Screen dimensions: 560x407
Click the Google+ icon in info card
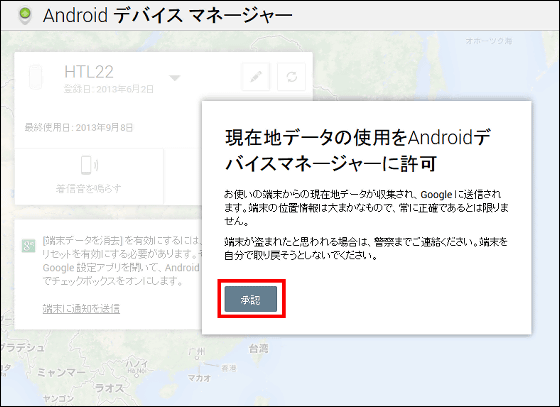coord(29,246)
